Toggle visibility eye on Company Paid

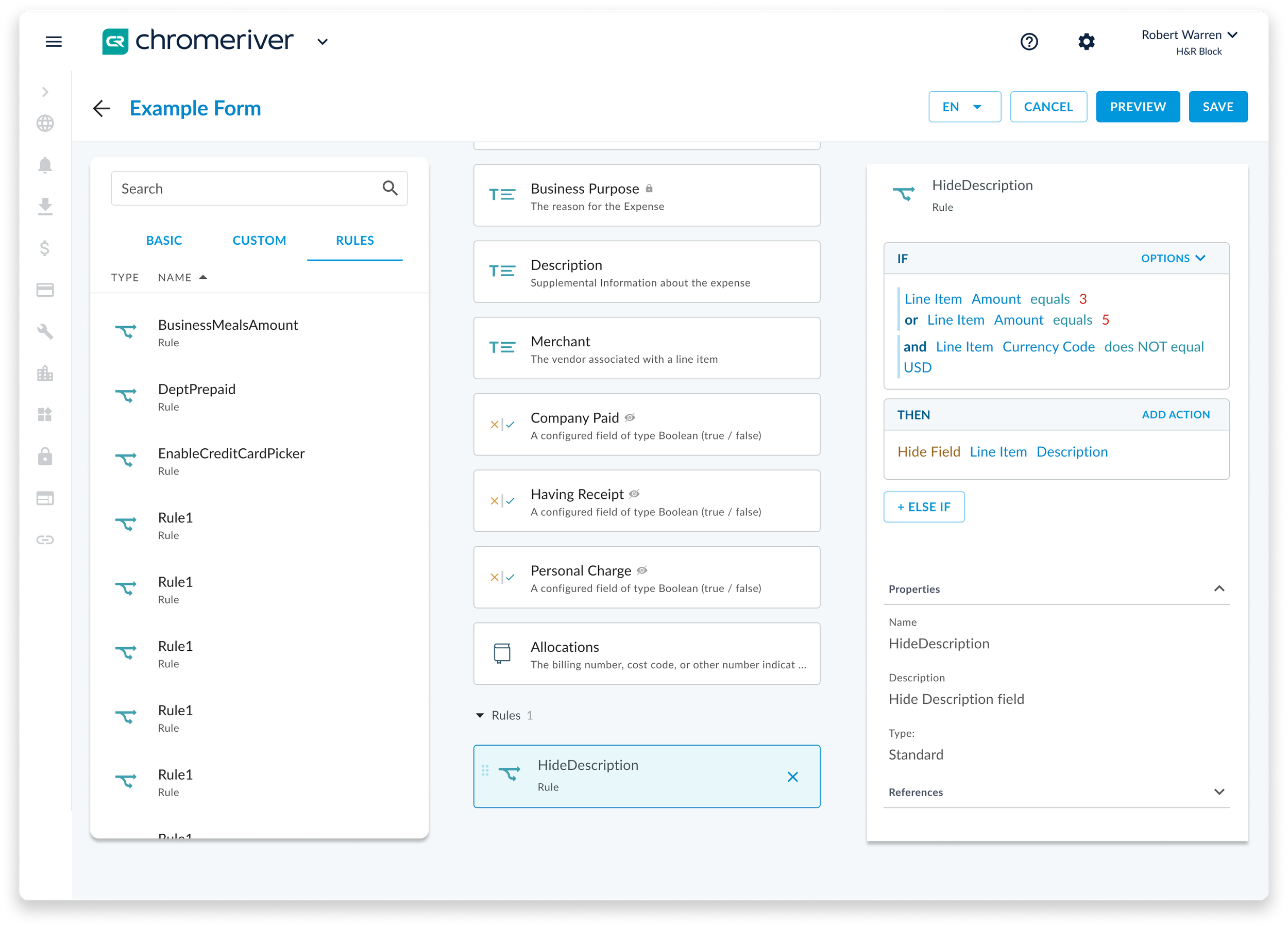[630, 417]
